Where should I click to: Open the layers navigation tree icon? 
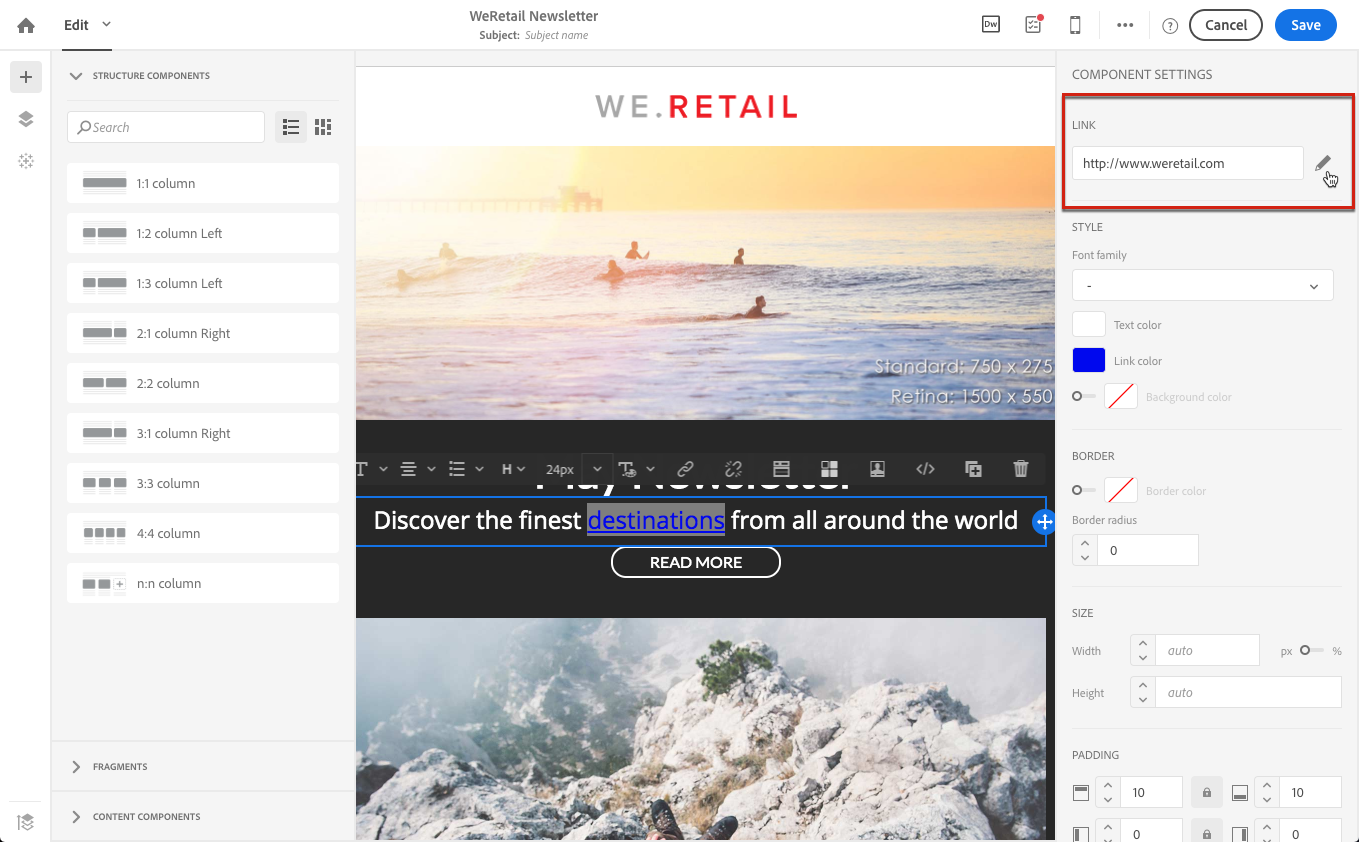(26, 119)
